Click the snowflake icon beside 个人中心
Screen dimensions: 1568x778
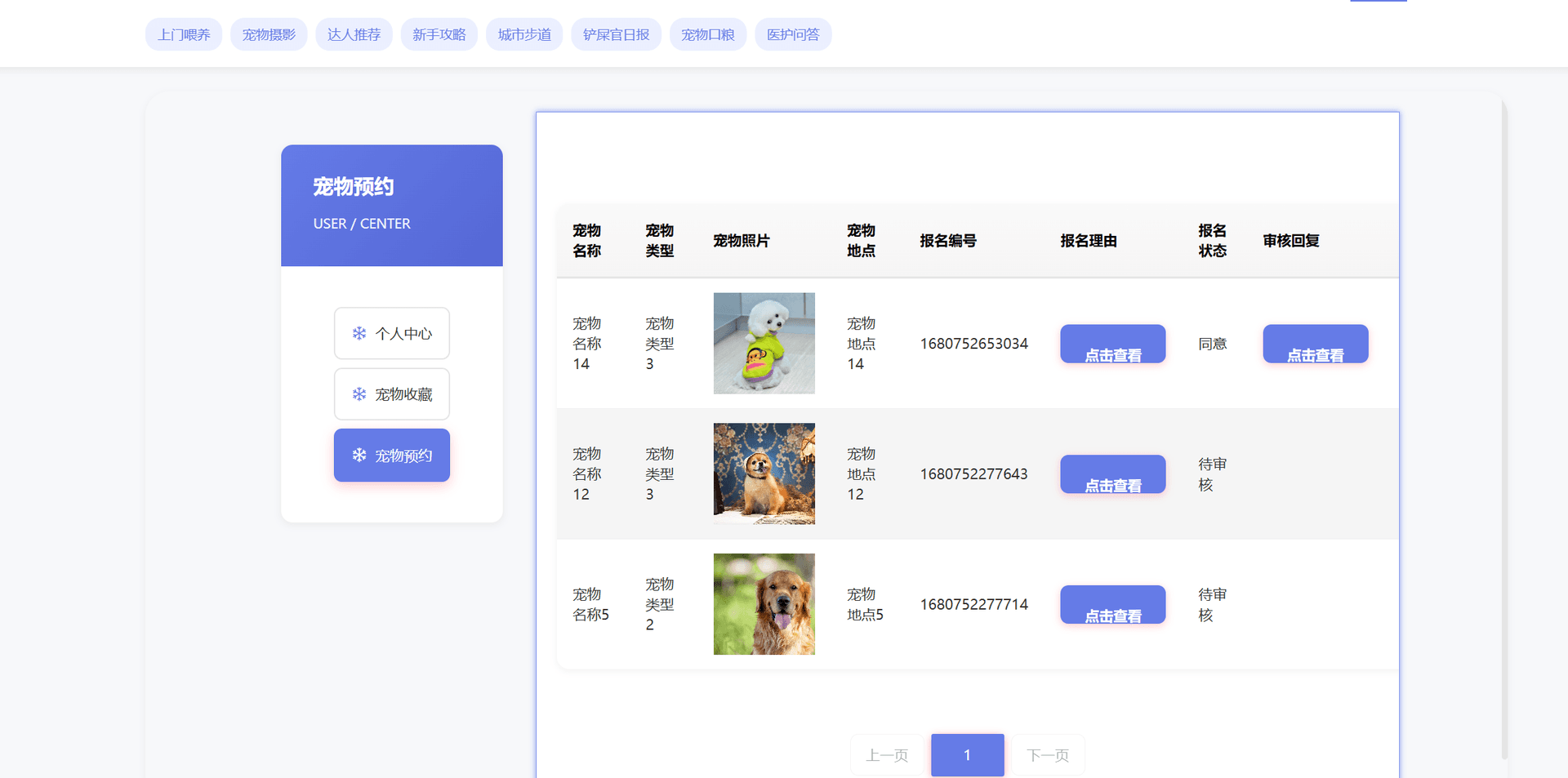click(358, 333)
